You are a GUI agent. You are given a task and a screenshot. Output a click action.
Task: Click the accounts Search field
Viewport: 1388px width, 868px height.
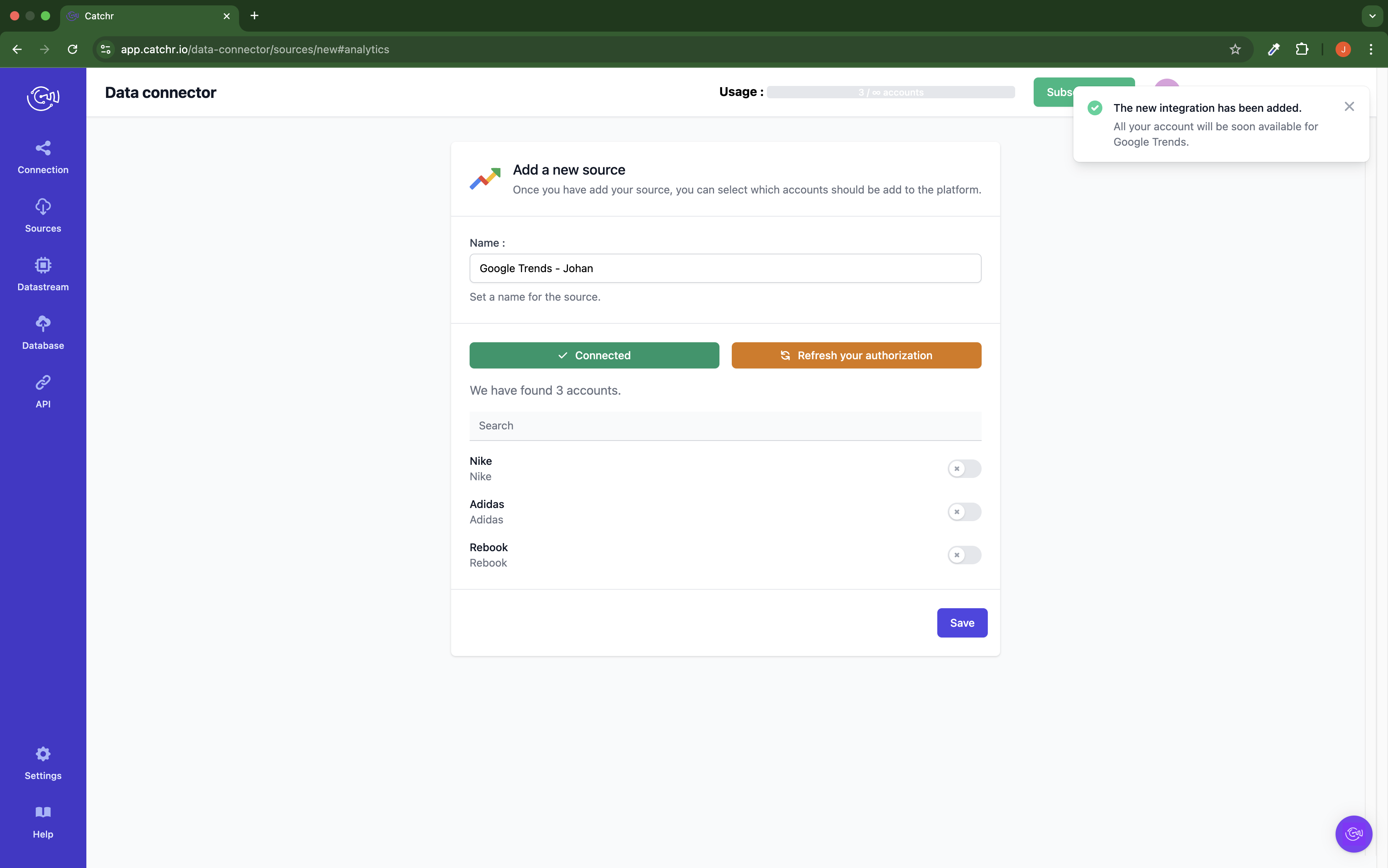tap(725, 426)
